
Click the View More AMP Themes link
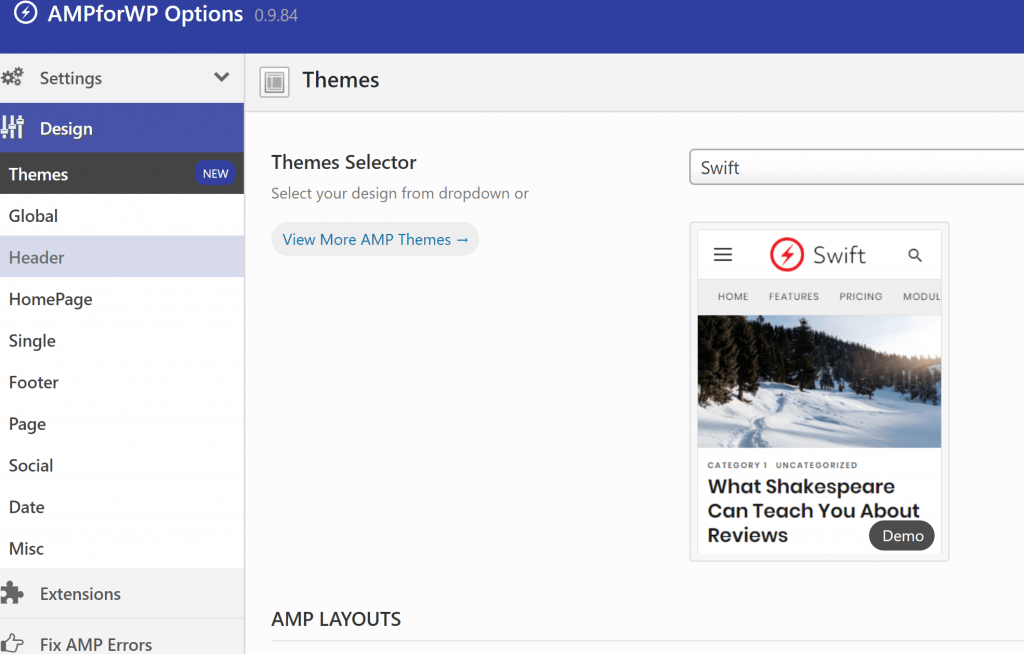coord(375,239)
